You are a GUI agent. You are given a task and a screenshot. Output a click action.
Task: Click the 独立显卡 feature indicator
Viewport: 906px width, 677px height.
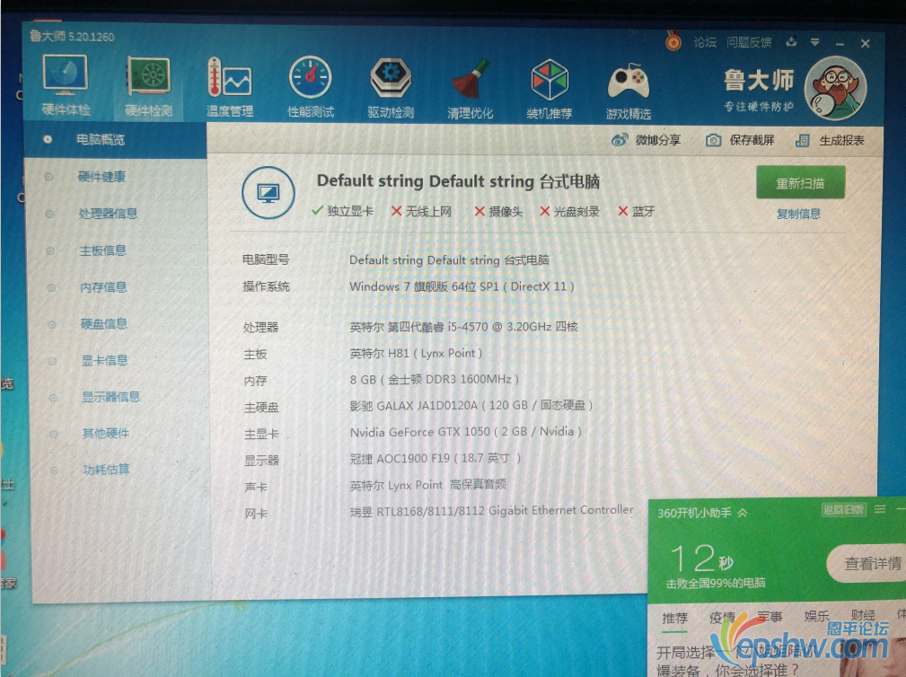pyautogui.click(x=343, y=211)
